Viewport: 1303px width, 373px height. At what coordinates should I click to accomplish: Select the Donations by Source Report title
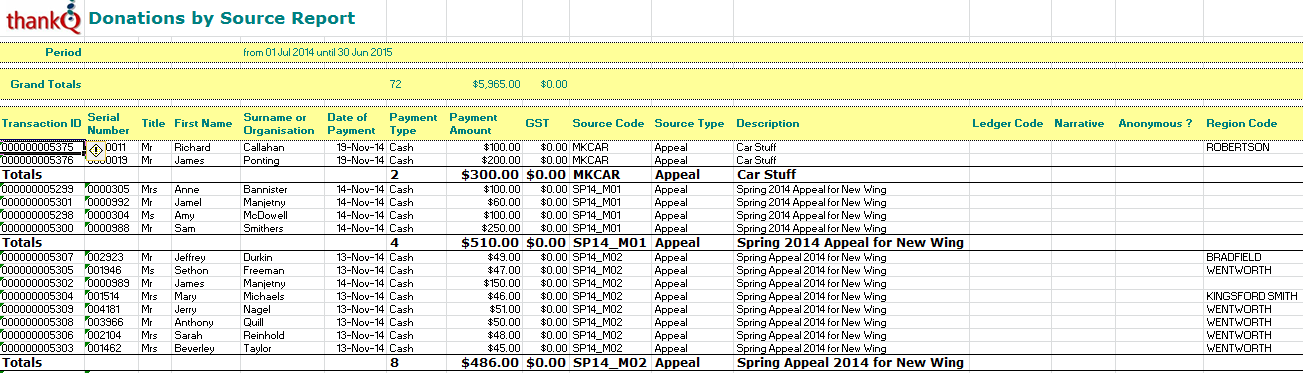[x=222, y=18]
